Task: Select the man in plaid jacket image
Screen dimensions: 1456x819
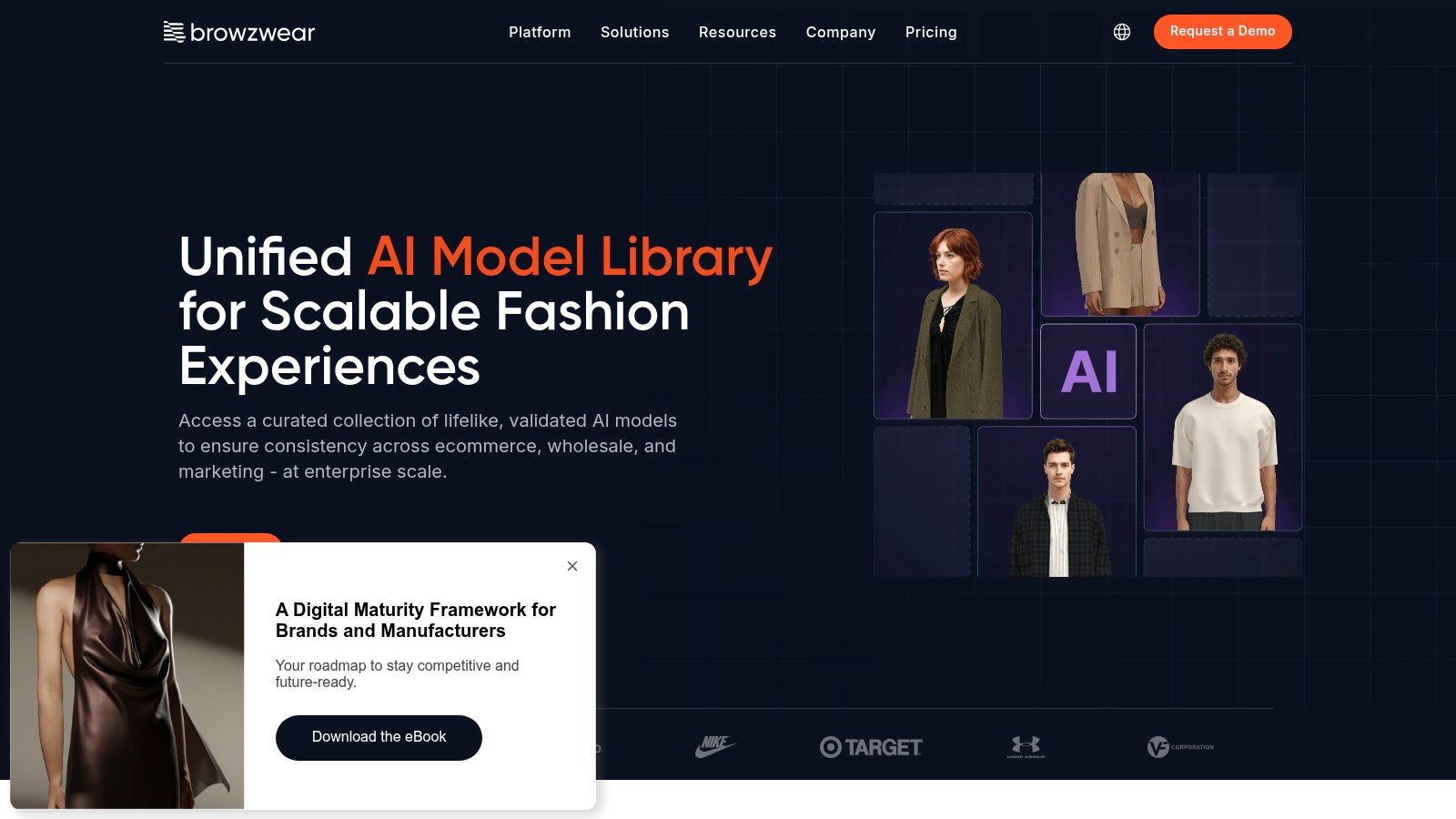Action: tap(1057, 501)
